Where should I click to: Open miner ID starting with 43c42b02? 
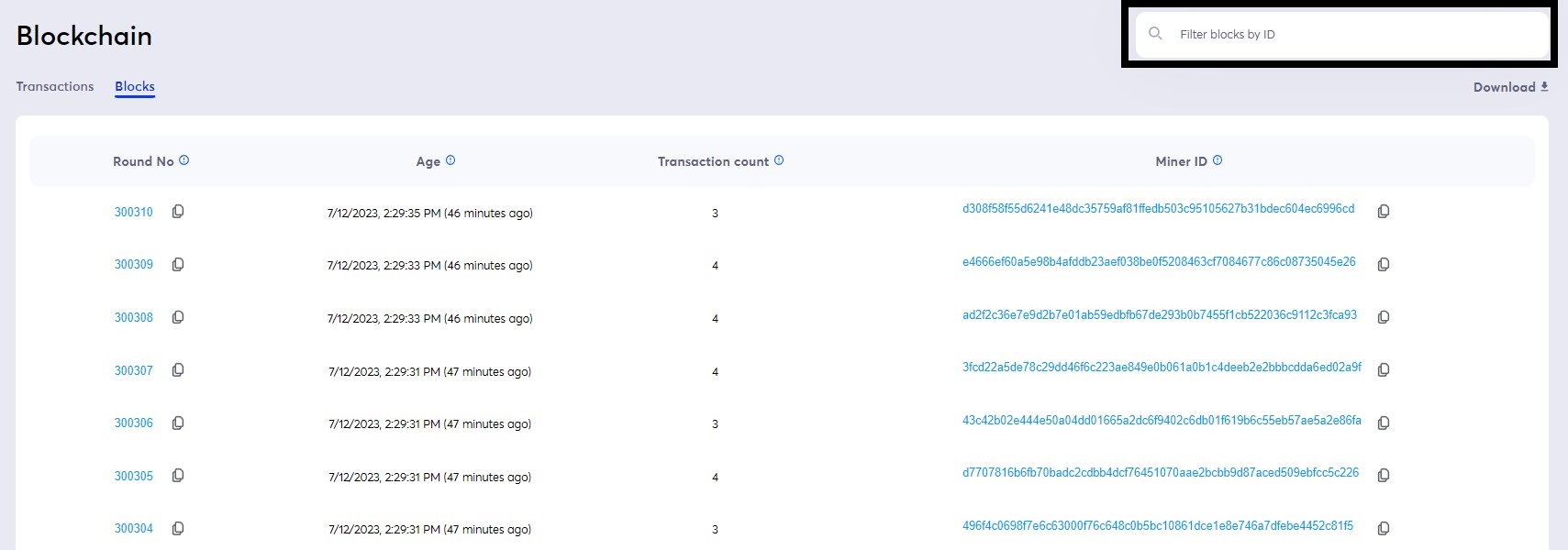(x=1161, y=421)
